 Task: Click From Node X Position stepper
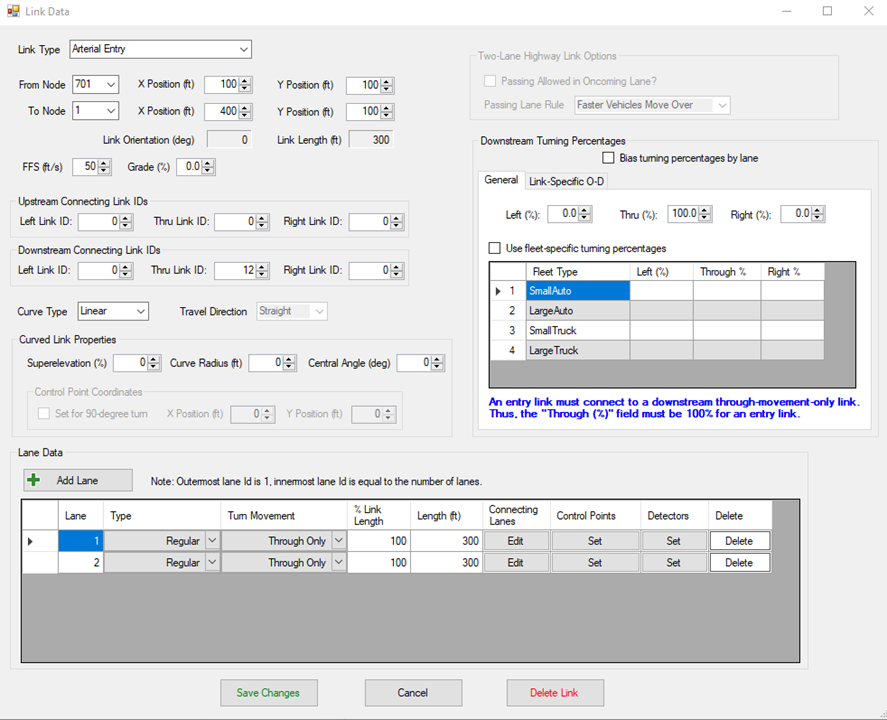click(245, 85)
